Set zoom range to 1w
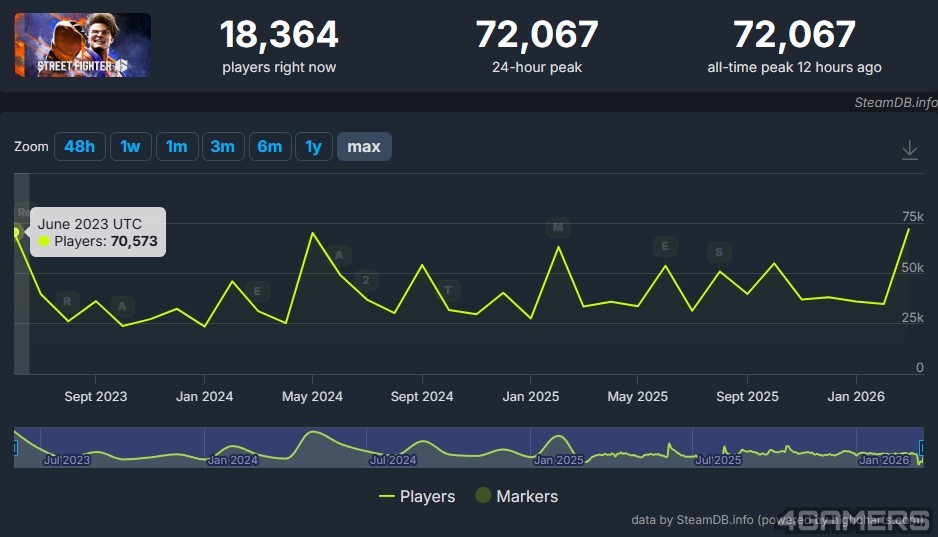 [x=130, y=147]
